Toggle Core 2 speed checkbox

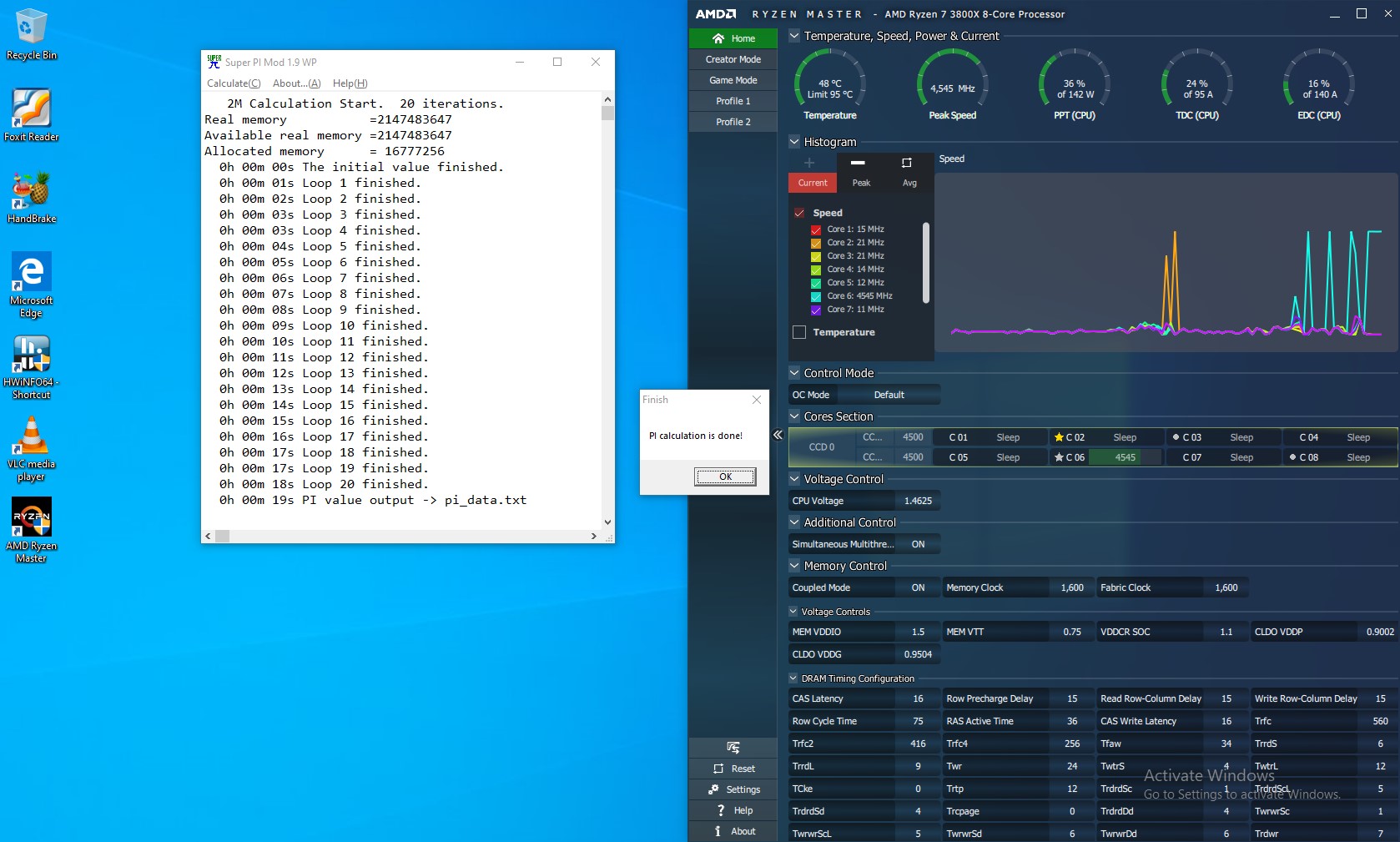[x=816, y=243]
